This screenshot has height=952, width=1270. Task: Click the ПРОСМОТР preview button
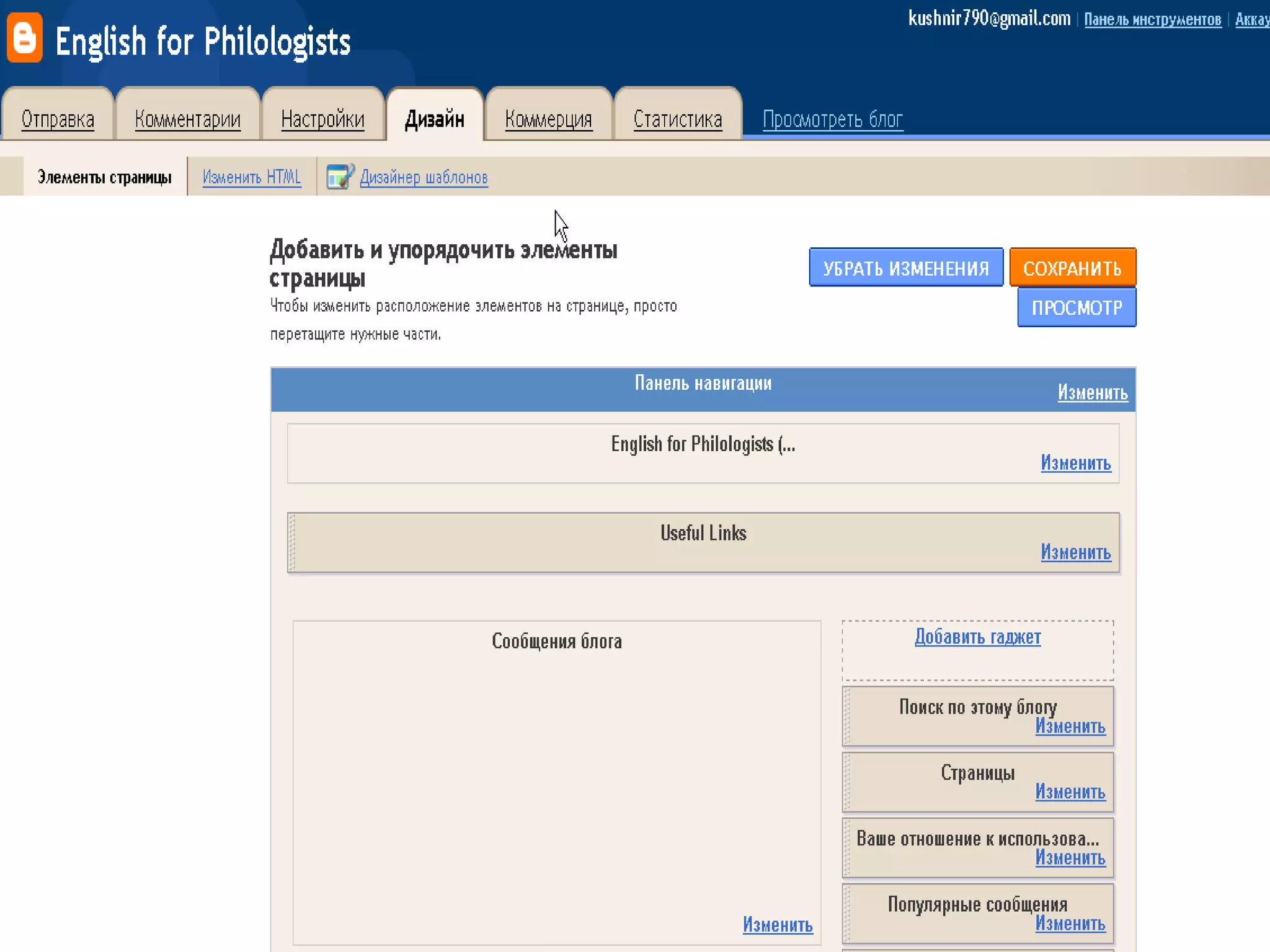[x=1077, y=307]
